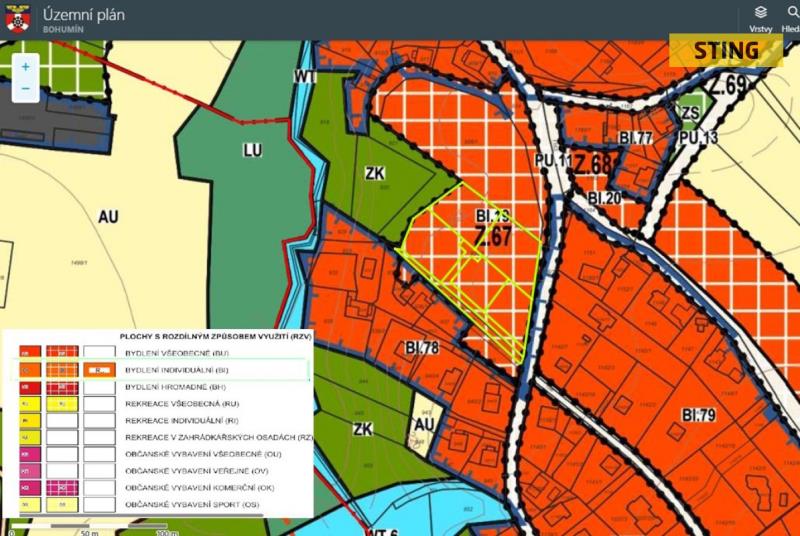Click the WT water stream label near LU

coord(305,77)
